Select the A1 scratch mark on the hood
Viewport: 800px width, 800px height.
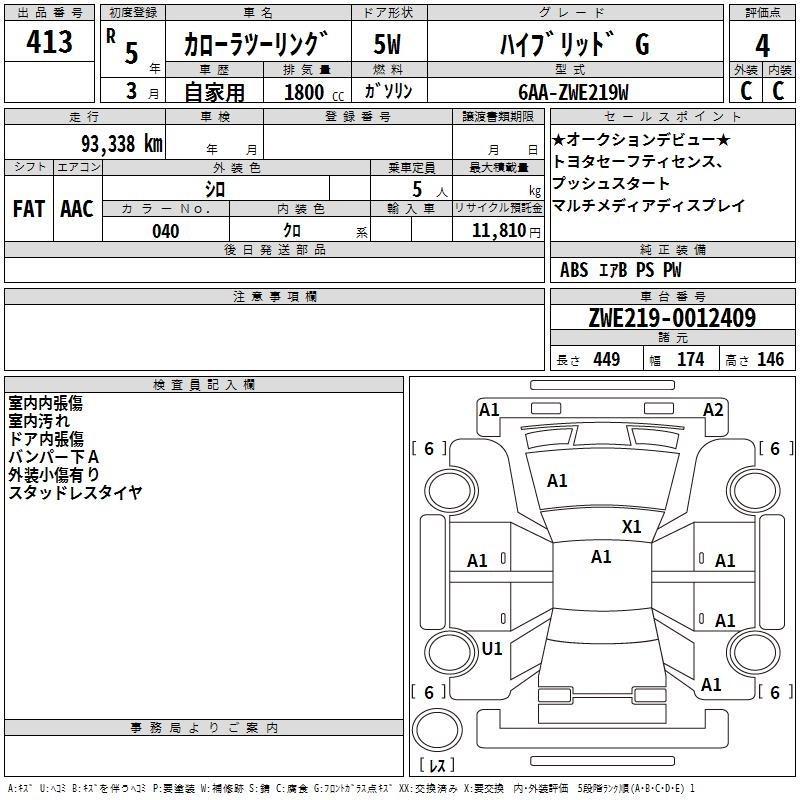557,481
